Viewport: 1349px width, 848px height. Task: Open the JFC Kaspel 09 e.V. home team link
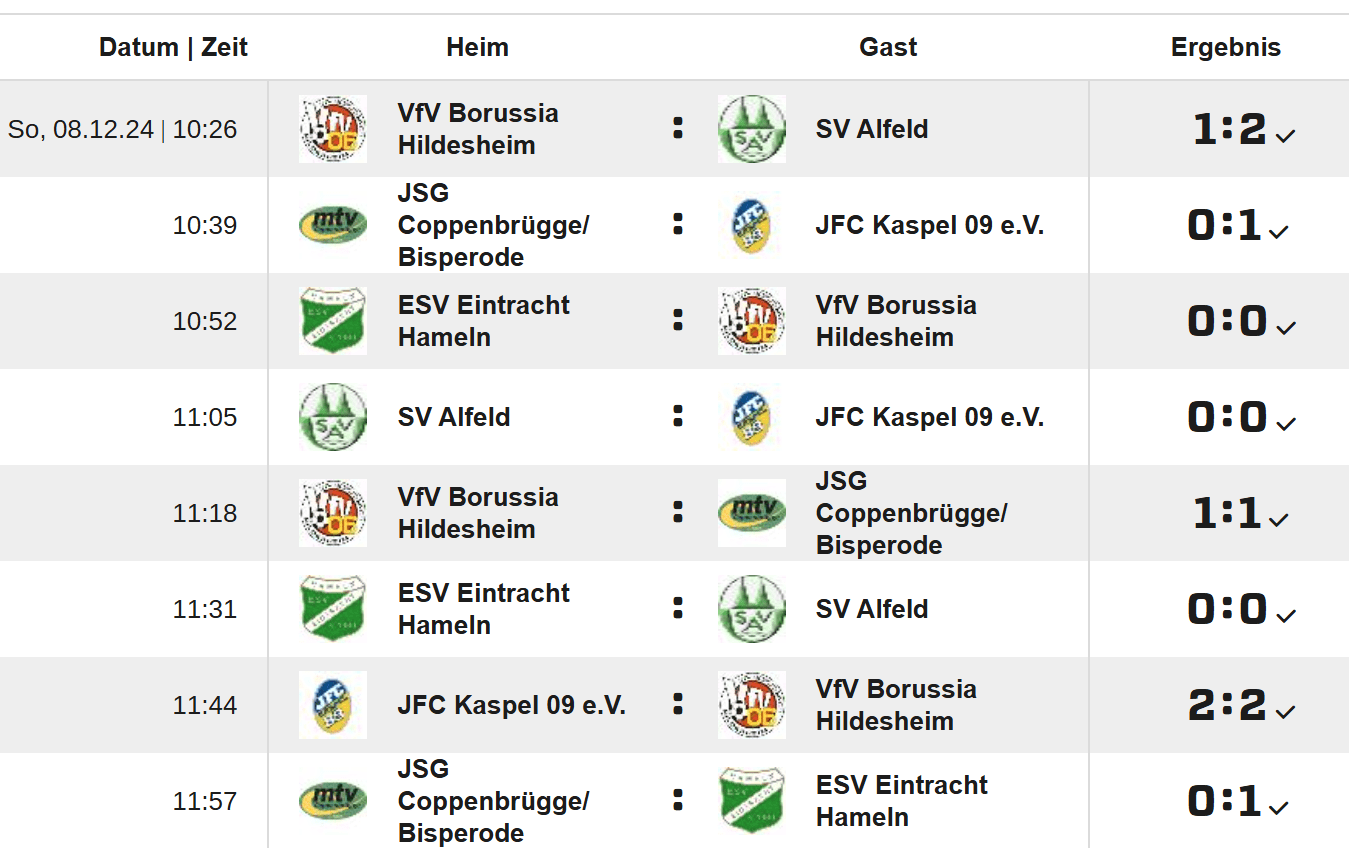coord(512,705)
